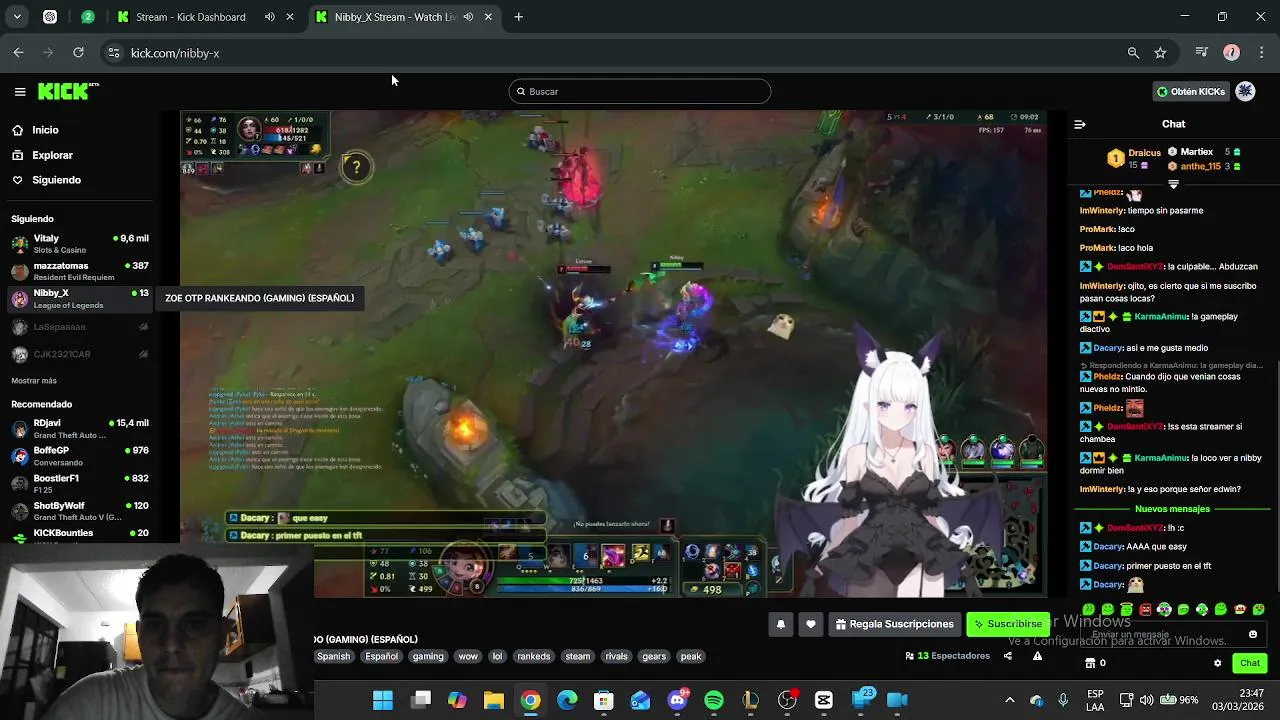
Task: Click 13 Espectadores viewer count
Action: 948,656
